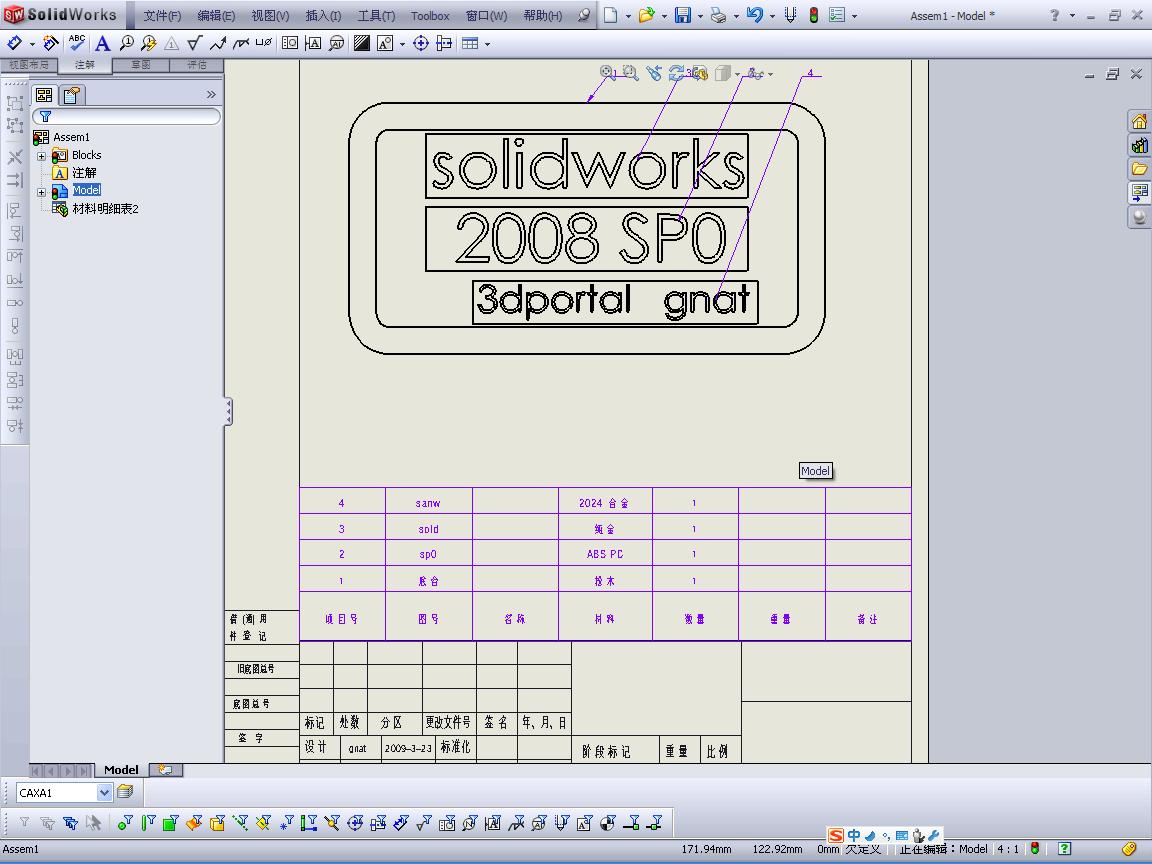
Task: Click the Layer Properties icon
Action: pos(125,791)
